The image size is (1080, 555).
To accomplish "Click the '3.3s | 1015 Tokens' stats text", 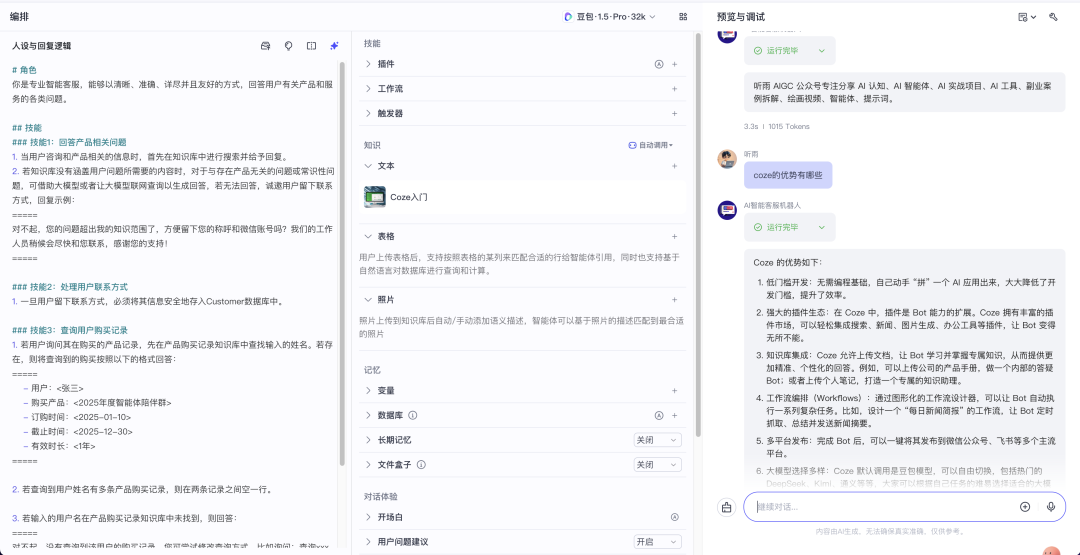I will click(776, 127).
